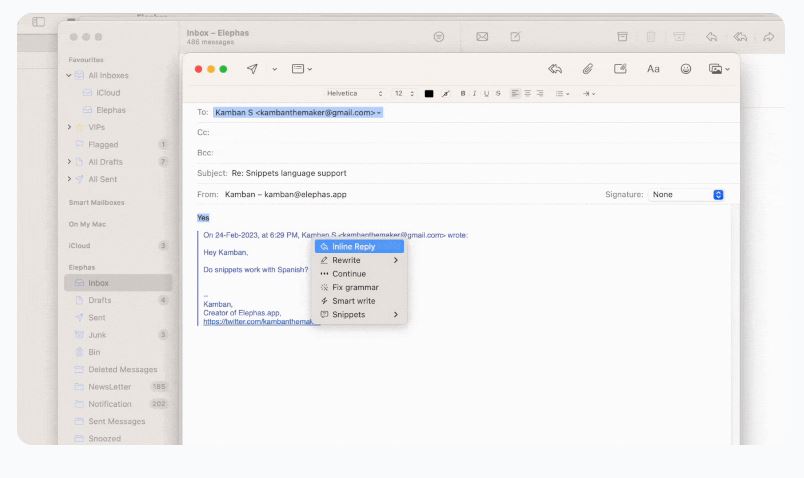This screenshot has height=478, width=804.
Task: Toggle italic formatting
Action: tap(474, 93)
